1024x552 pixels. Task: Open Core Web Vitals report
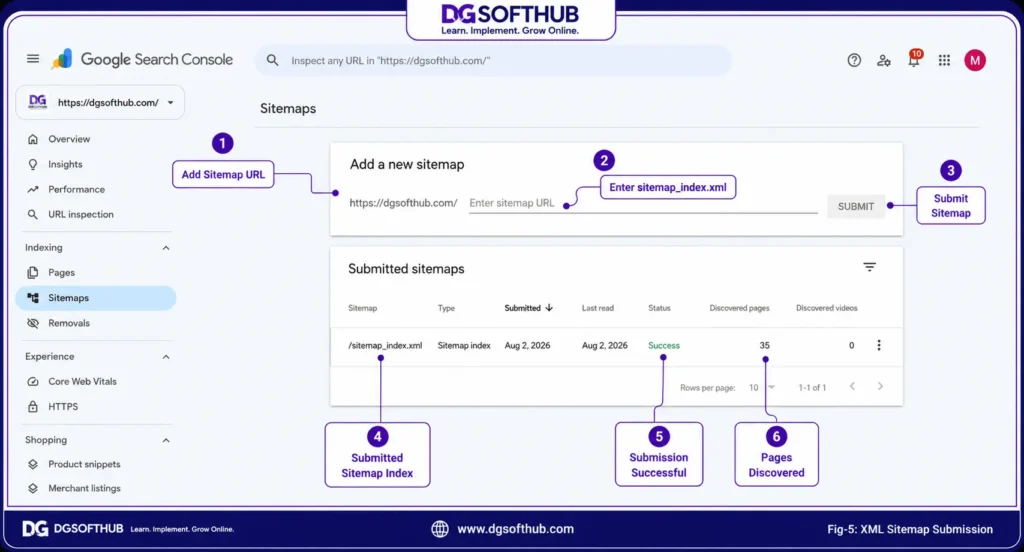point(95,382)
